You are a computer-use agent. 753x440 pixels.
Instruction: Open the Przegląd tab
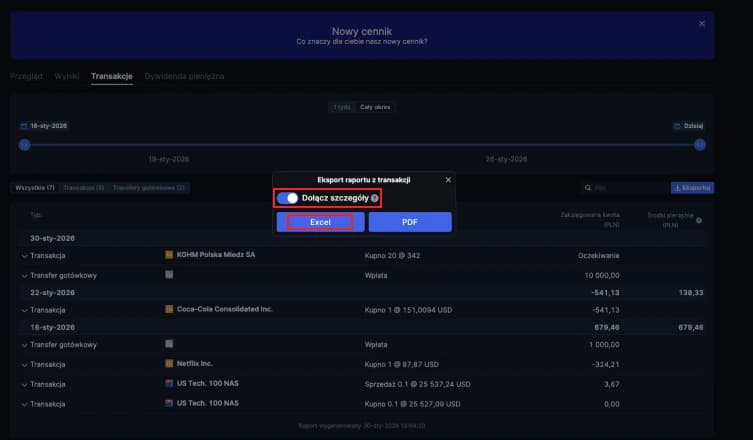click(27, 76)
